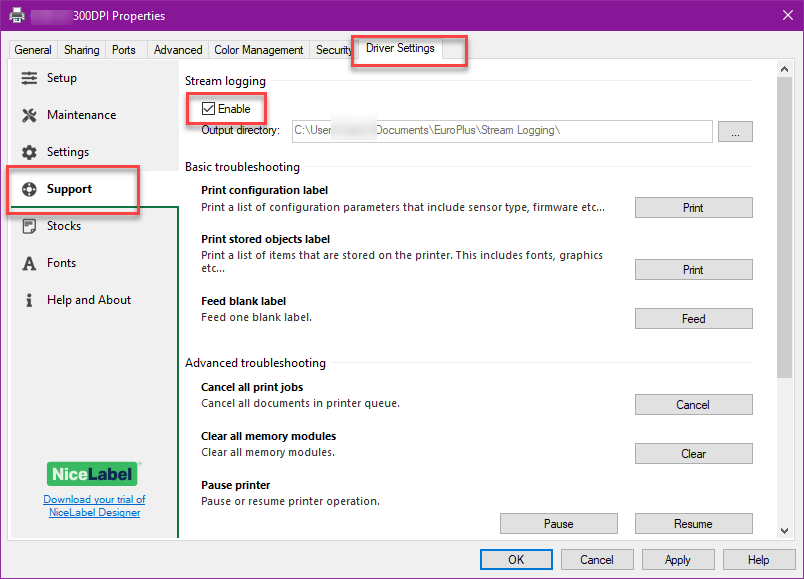The height and width of the screenshot is (579, 804).
Task: Click the Settings gear icon
Action: coord(29,152)
